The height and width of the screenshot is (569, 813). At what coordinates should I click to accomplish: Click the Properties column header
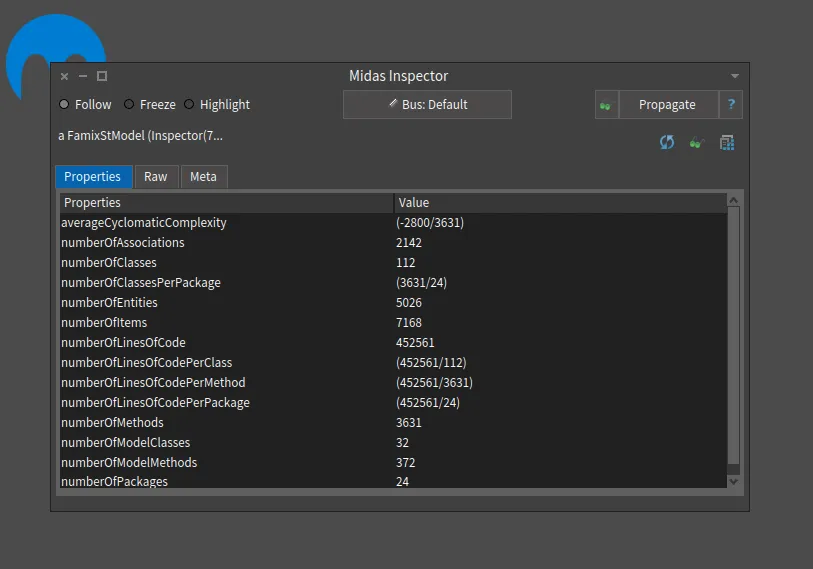[227, 203]
